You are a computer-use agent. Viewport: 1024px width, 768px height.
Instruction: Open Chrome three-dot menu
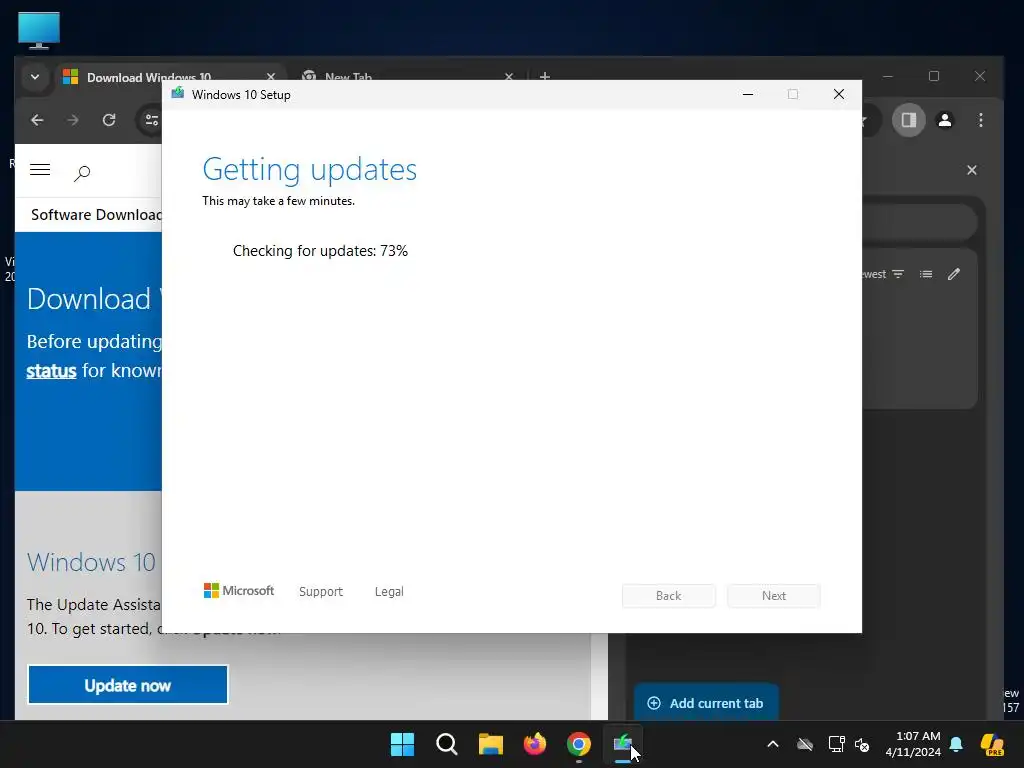click(x=981, y=120)
